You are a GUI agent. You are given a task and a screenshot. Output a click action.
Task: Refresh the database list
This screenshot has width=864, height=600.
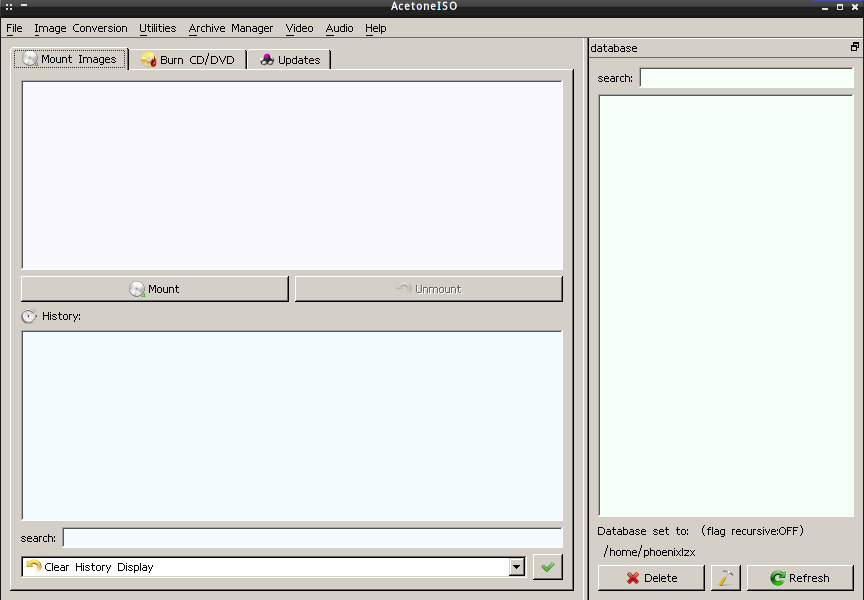tap(800, 578)
